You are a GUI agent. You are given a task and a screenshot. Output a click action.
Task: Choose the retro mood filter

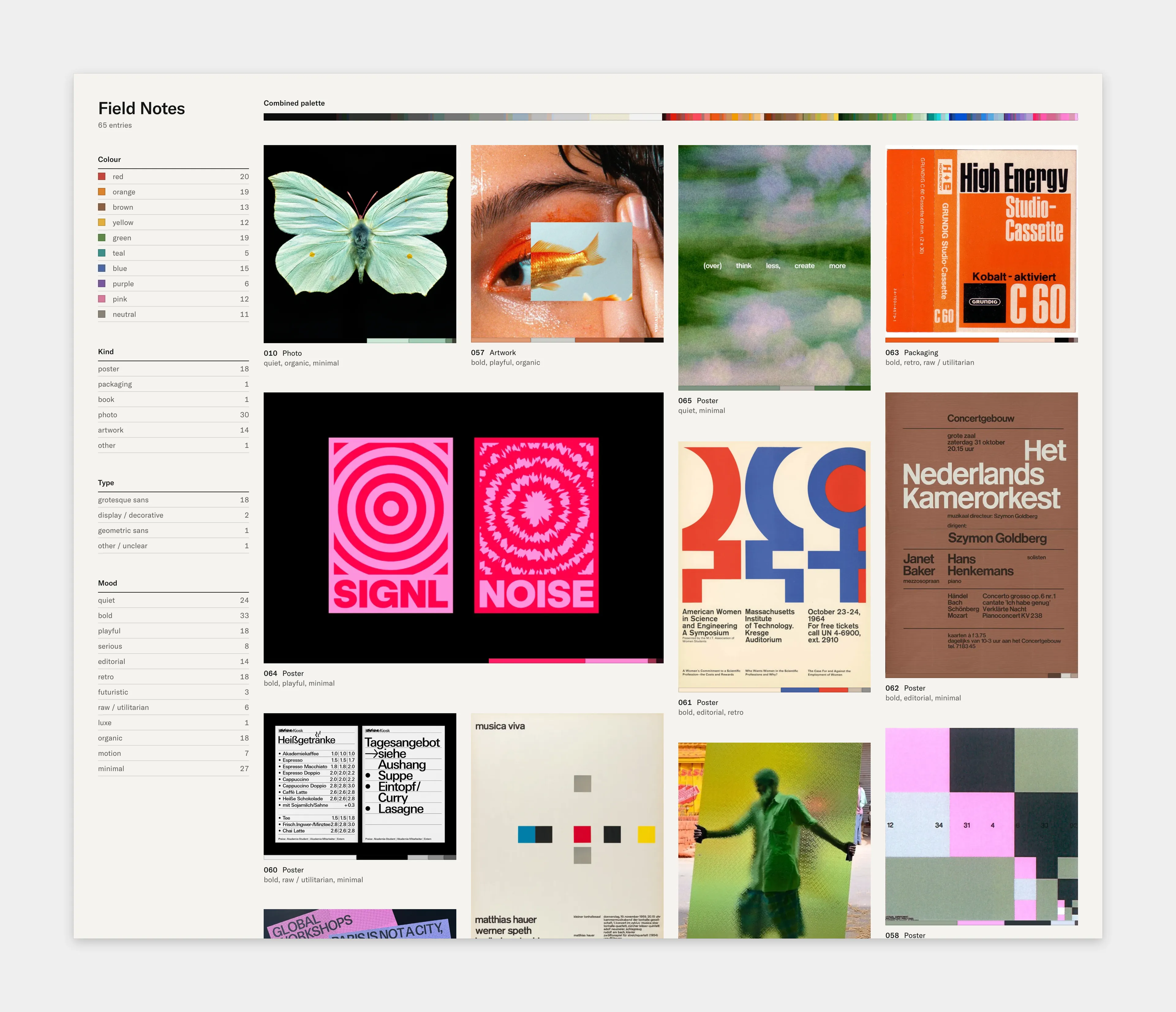tap(173, 677)
